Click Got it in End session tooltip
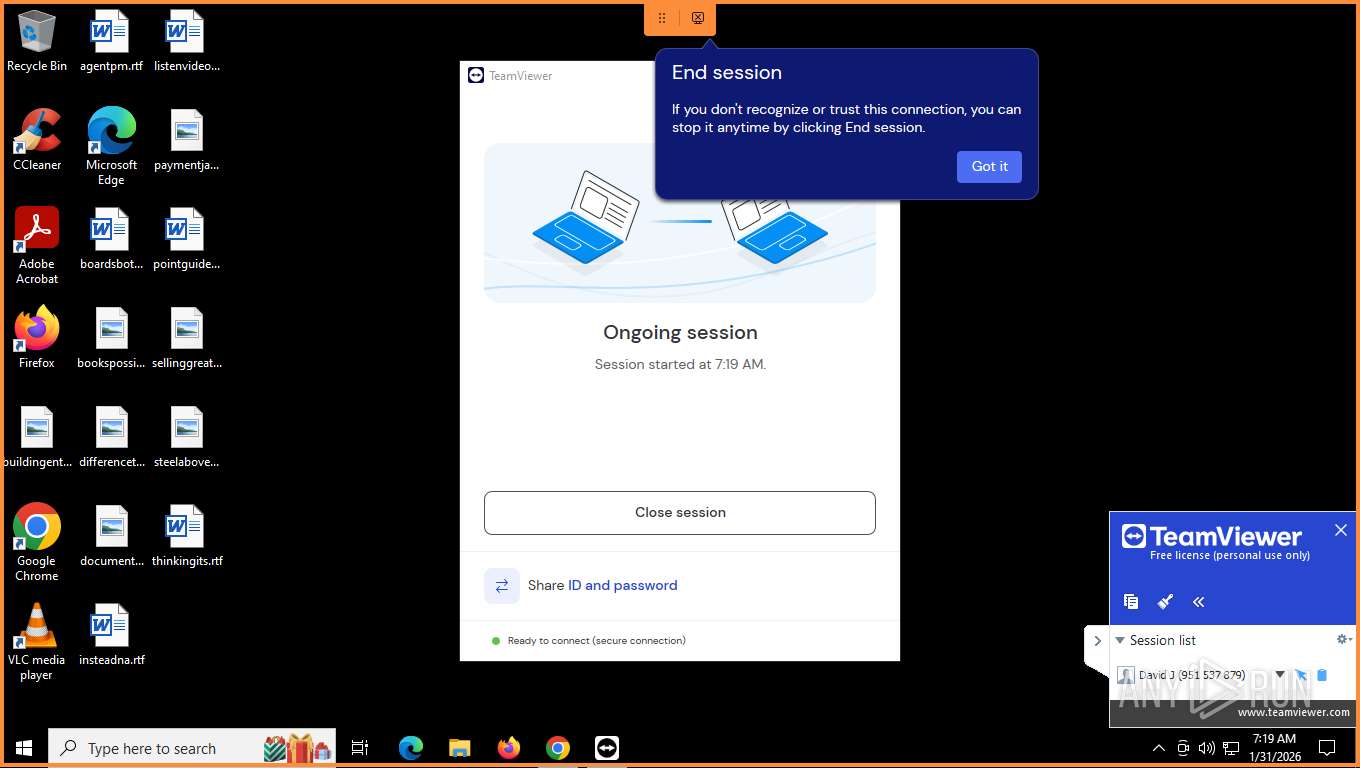1360x768 pixels. tap(989, 167)
